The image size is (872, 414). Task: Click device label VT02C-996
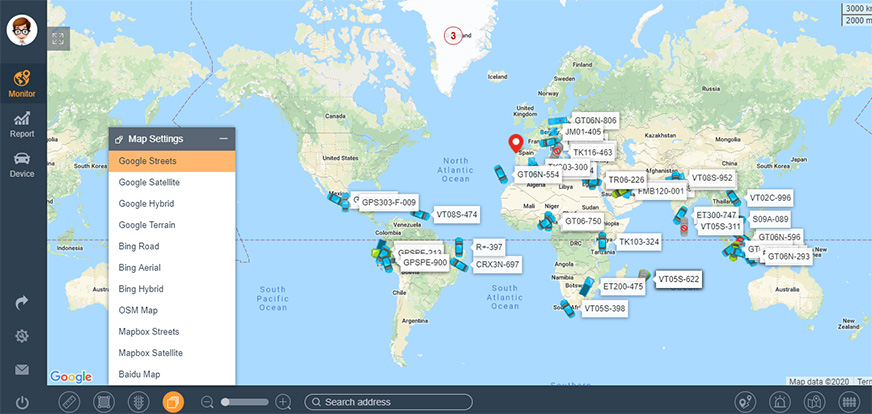tap(770, 198)
